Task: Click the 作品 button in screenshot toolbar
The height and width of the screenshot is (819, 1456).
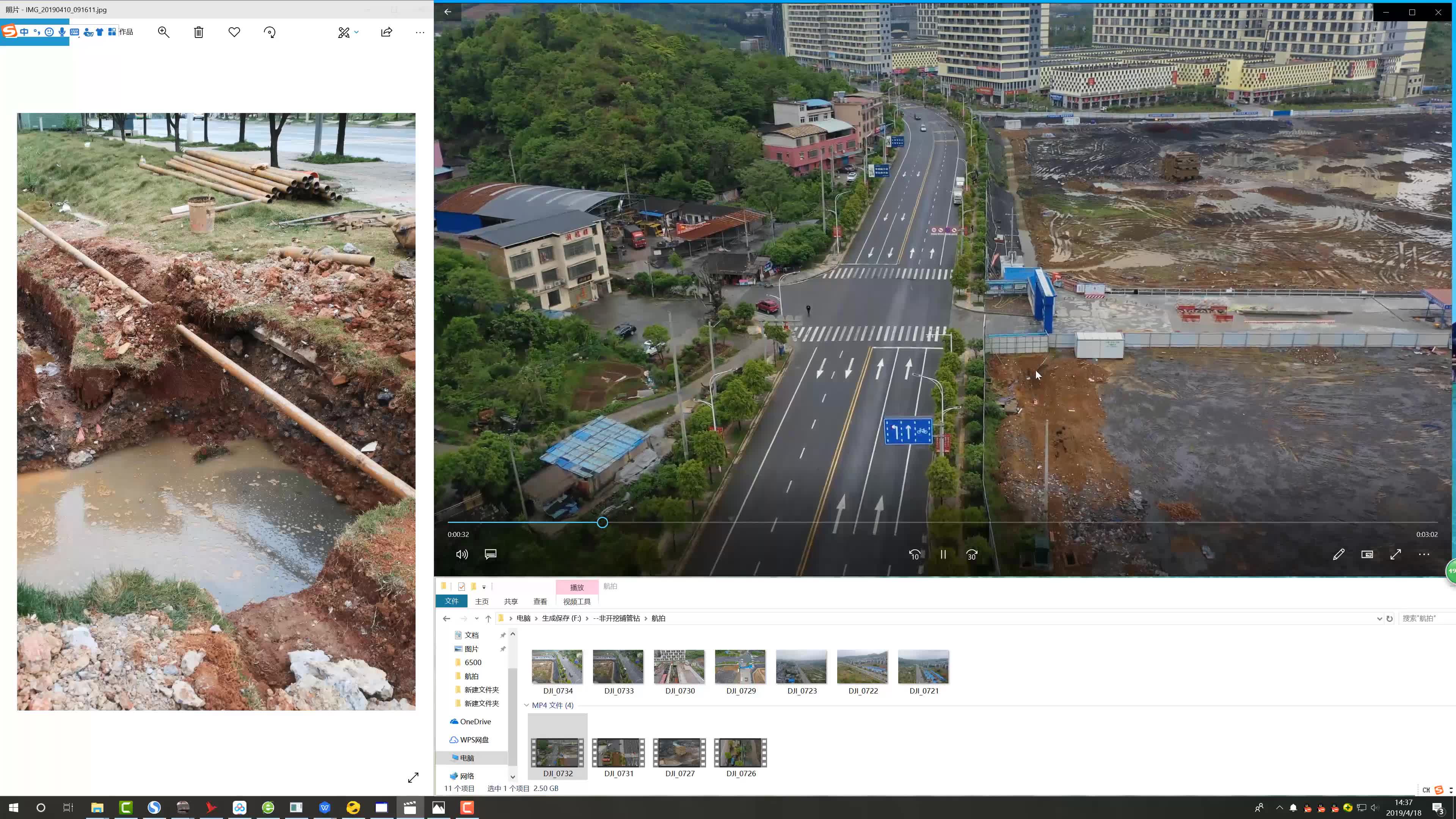Action: (127, 31)
